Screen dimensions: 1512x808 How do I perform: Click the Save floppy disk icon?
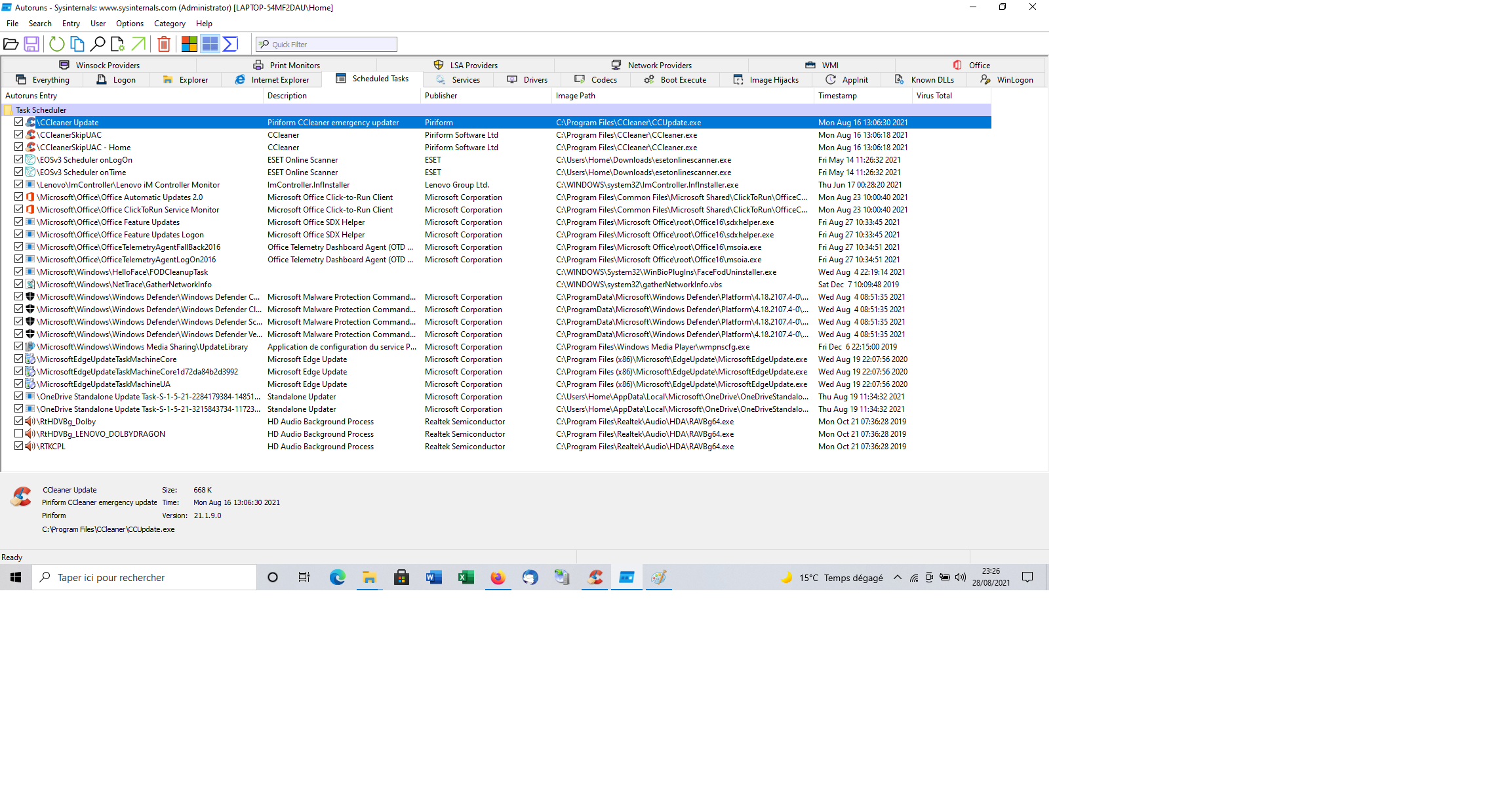(31, 44)
